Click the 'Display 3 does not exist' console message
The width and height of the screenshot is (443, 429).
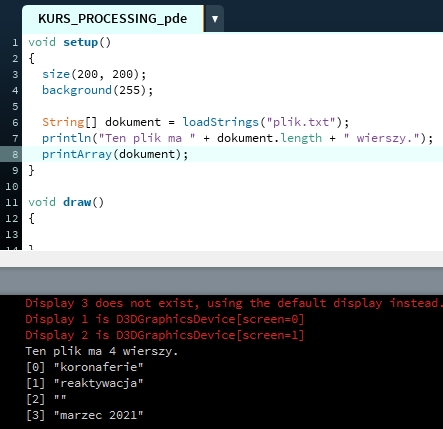tap(234, 303)
